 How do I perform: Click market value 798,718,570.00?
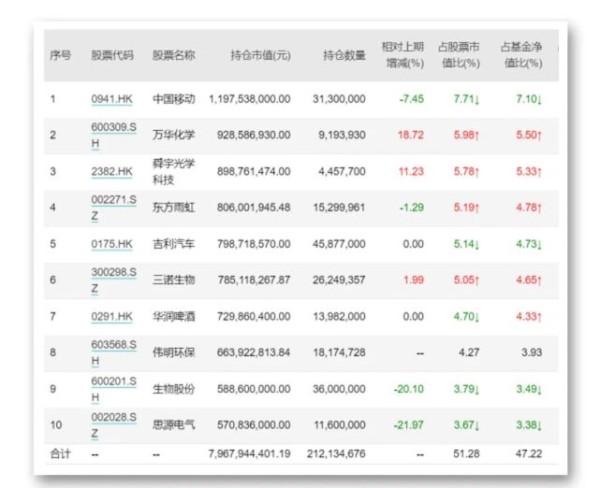tap(254, 244)
